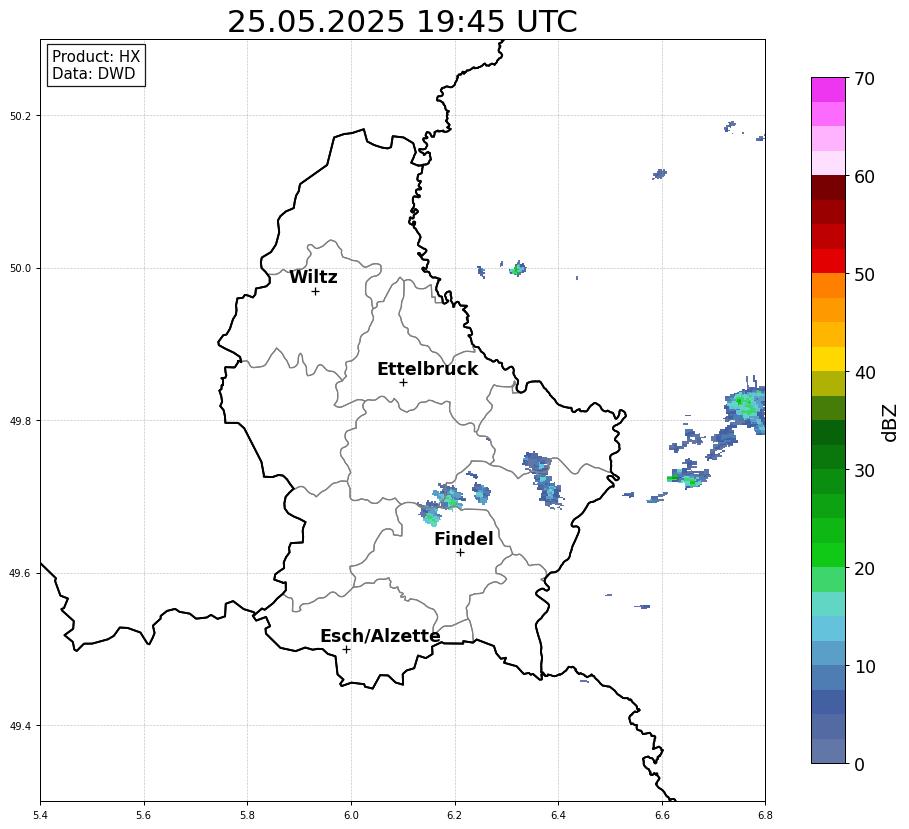909x829 pixels.
Task: Click the small green echo near 50.0 latitude
Action: click(518, 268)
